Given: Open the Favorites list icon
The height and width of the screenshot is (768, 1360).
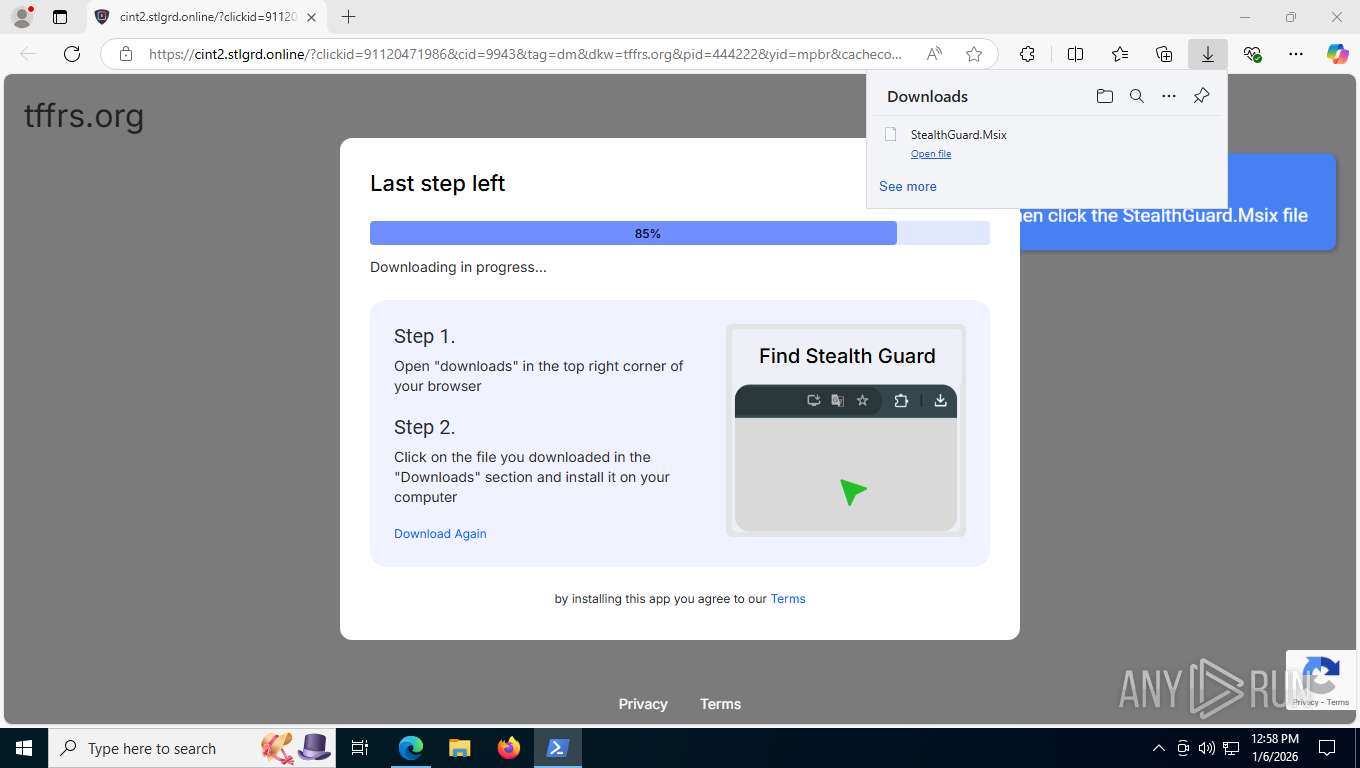Looking at the screenshot, I should click(1120, 54).
